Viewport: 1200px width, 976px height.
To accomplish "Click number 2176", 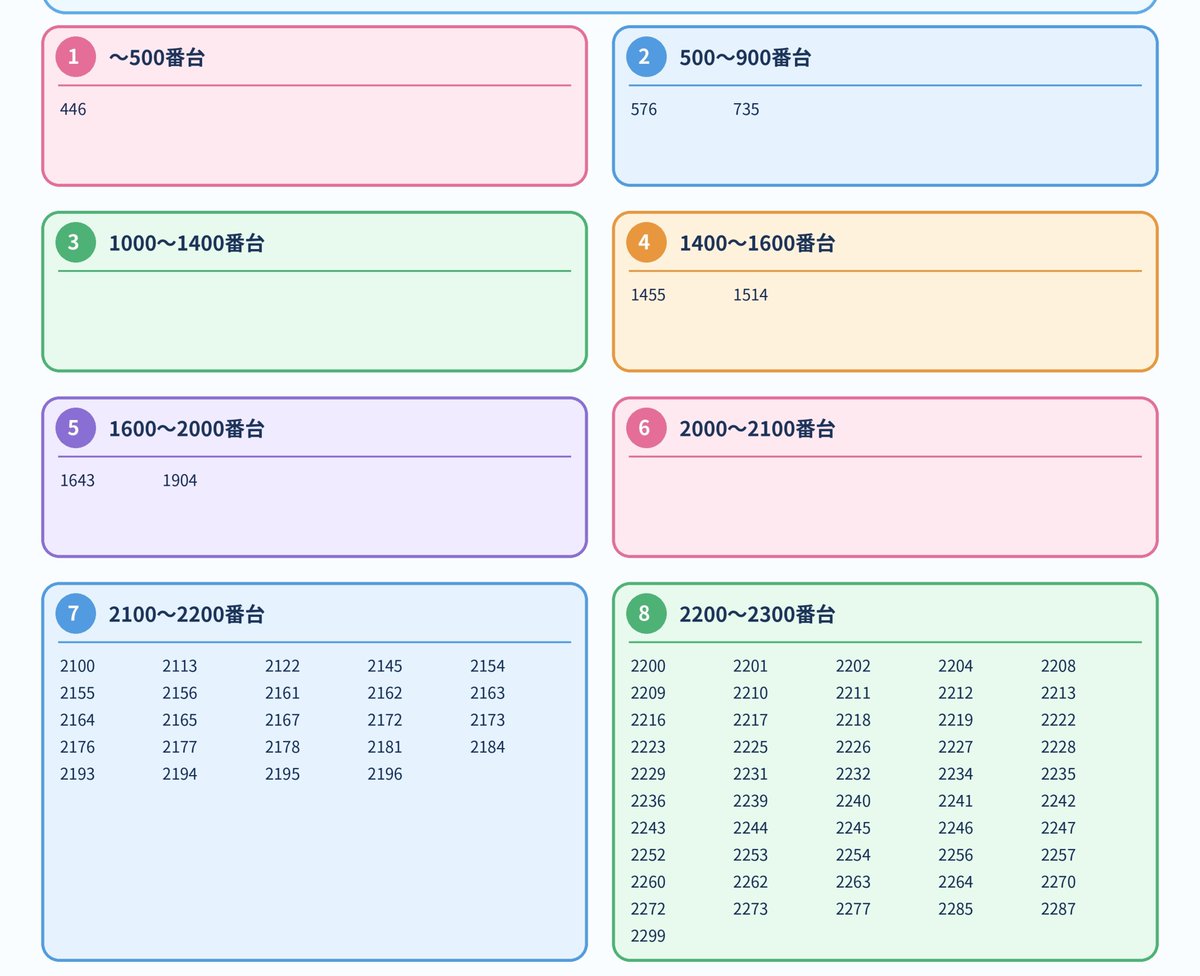I will click(77, 747).
